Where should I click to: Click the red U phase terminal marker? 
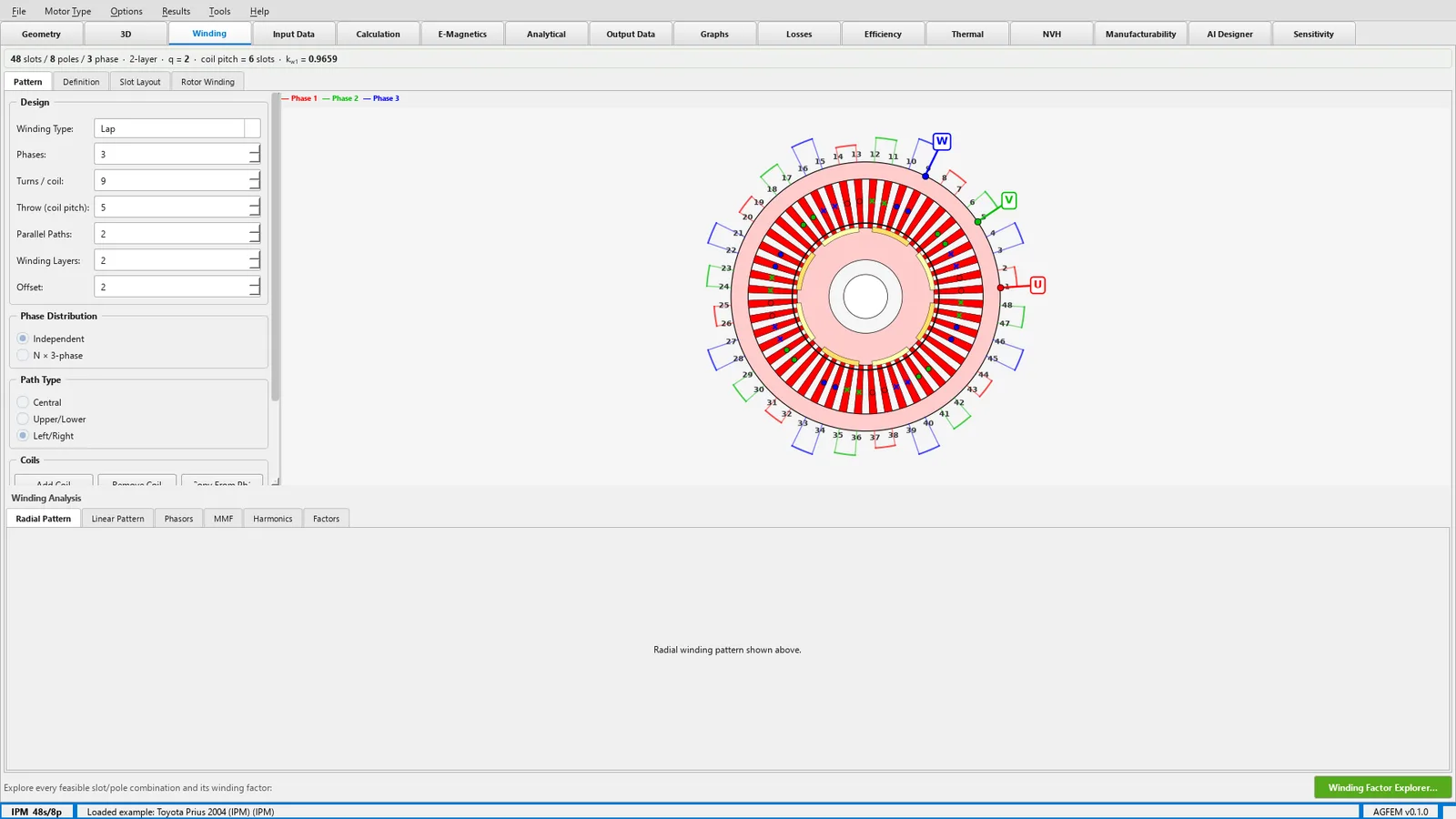(1037, 285)
